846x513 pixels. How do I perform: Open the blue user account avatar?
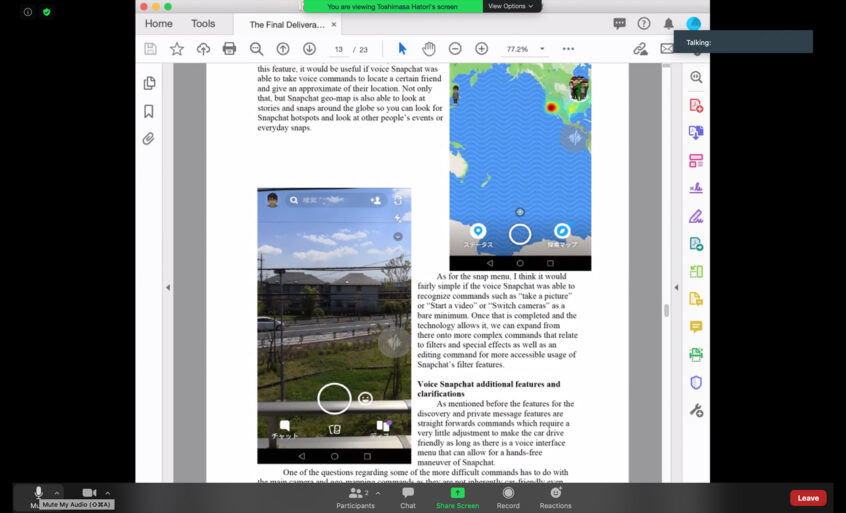[693, 23]
